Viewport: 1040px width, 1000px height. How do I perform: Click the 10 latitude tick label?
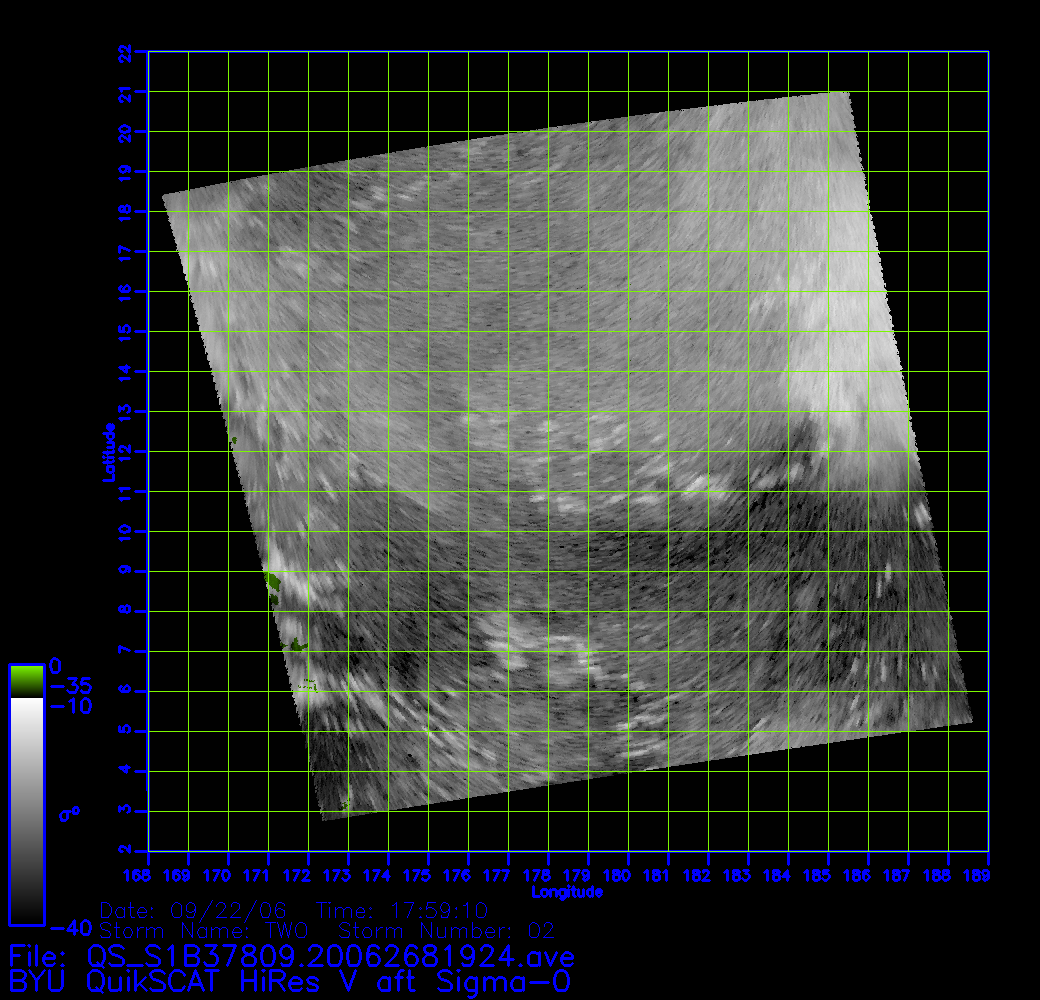pos(125,531)
